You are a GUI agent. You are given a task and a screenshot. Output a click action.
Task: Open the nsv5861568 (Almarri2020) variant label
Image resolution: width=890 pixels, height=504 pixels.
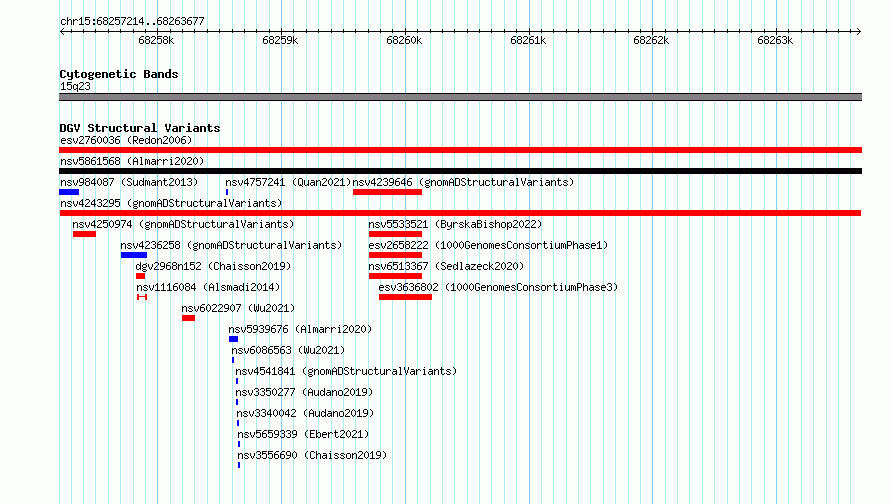(x=132, y=161)
